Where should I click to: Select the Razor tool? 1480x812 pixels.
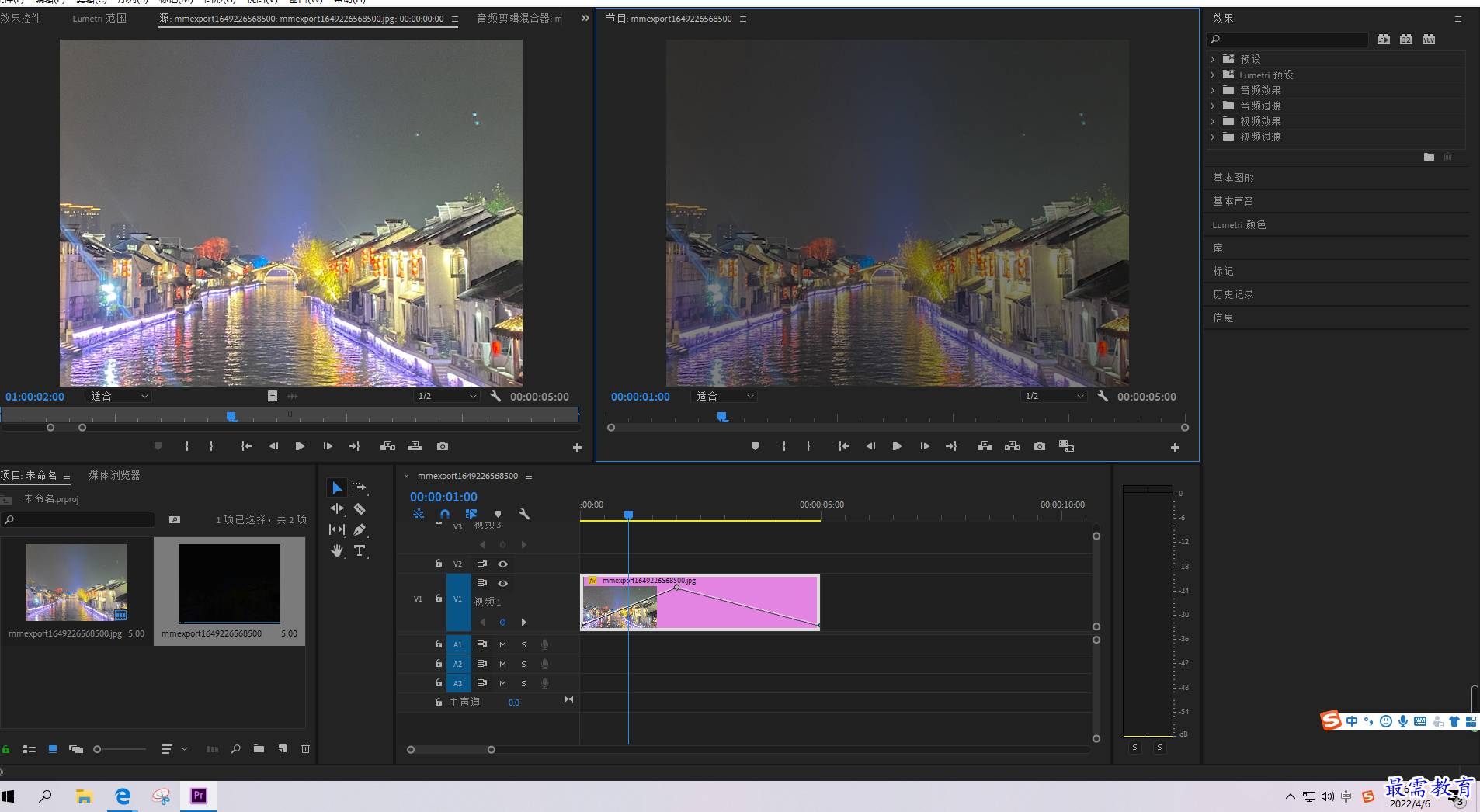point(360,508)
